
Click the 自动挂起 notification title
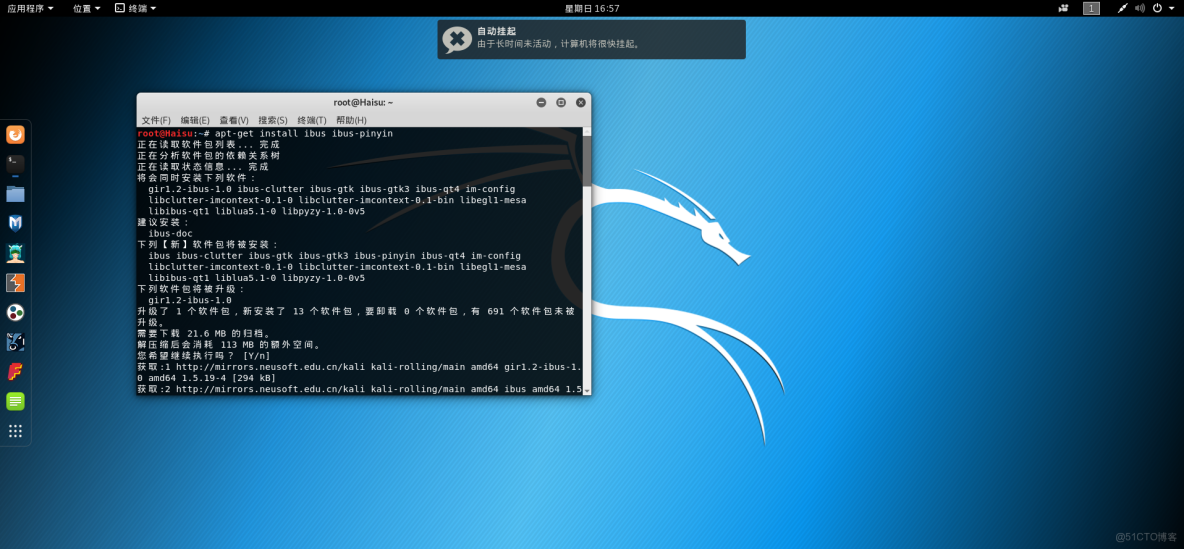[x=496, y=32]
